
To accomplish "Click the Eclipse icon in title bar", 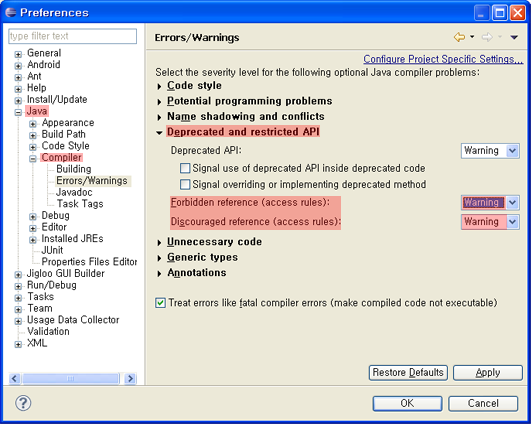I will click(x=11, y=13).
